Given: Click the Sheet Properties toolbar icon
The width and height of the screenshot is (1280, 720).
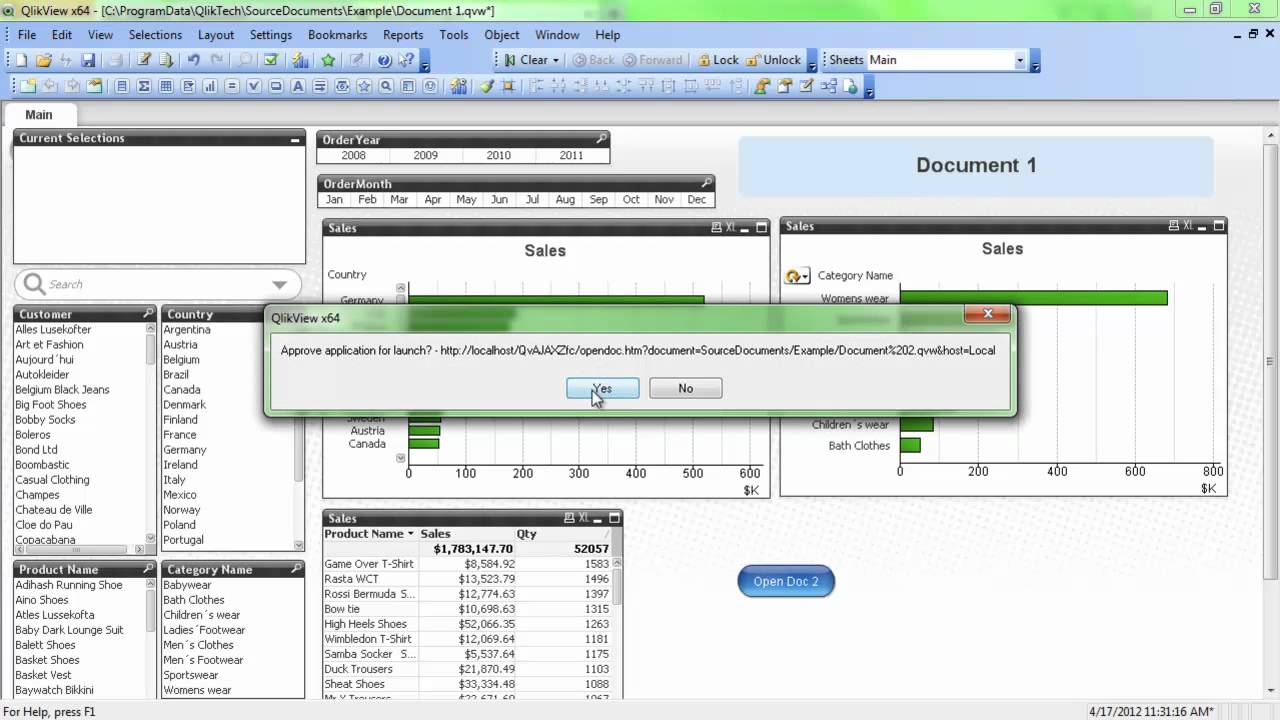Looking at the screenshot, I should (93, 86).
